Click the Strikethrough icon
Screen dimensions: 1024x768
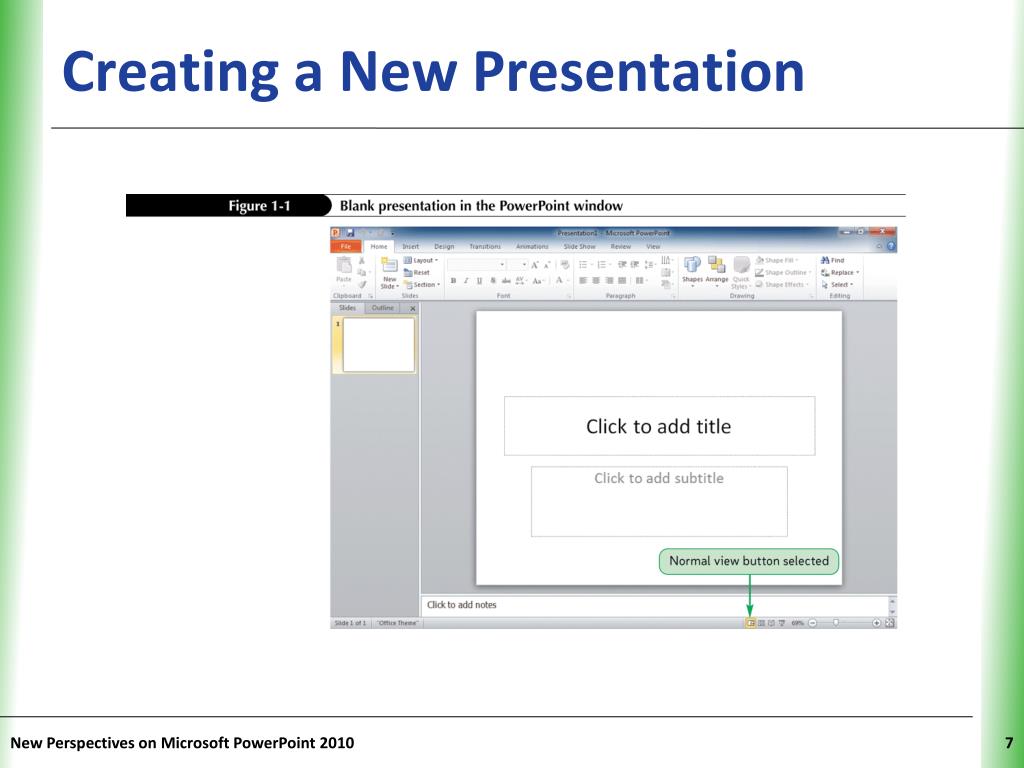point(506,280)
